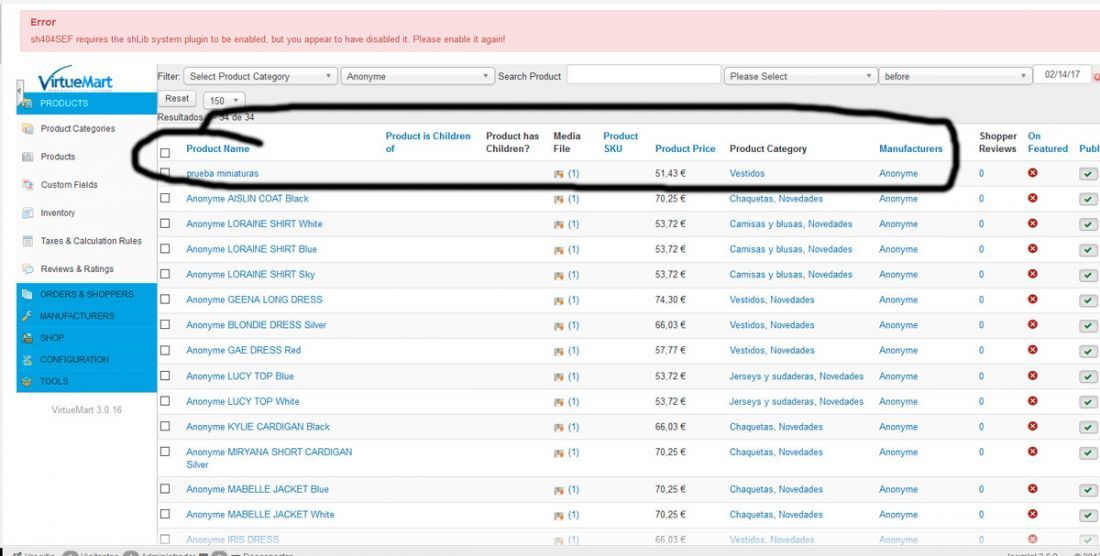Check the GEENA LONG DRESS row checkbox

(165, 299)
